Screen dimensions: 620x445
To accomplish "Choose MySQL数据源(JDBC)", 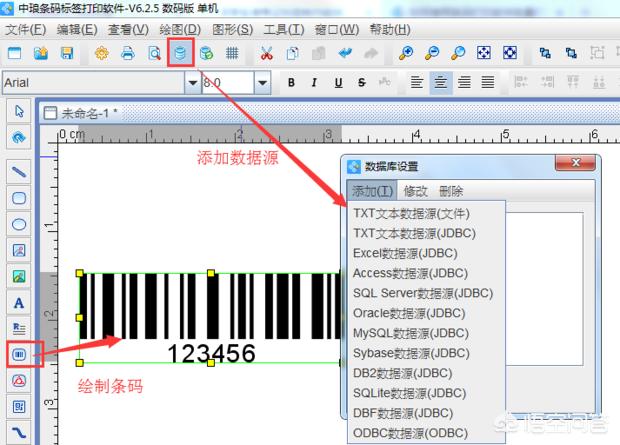I will pos(427,333).
